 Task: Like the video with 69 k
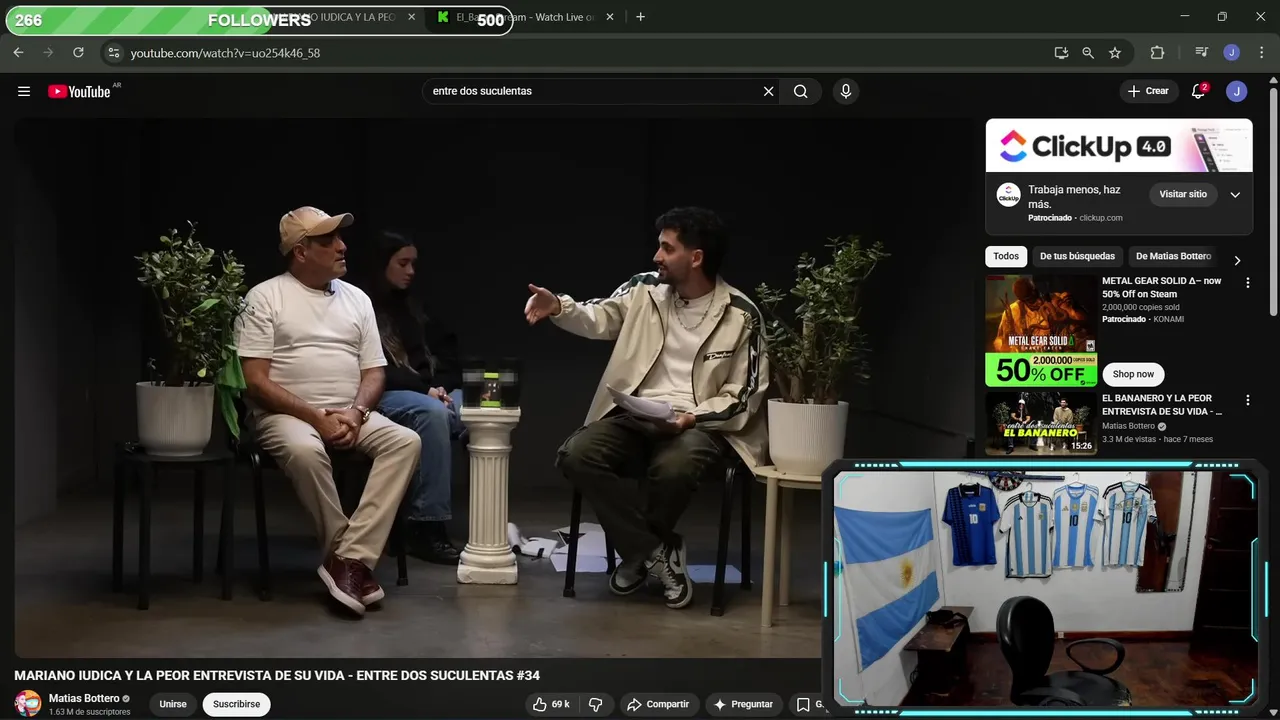point(551,704)
